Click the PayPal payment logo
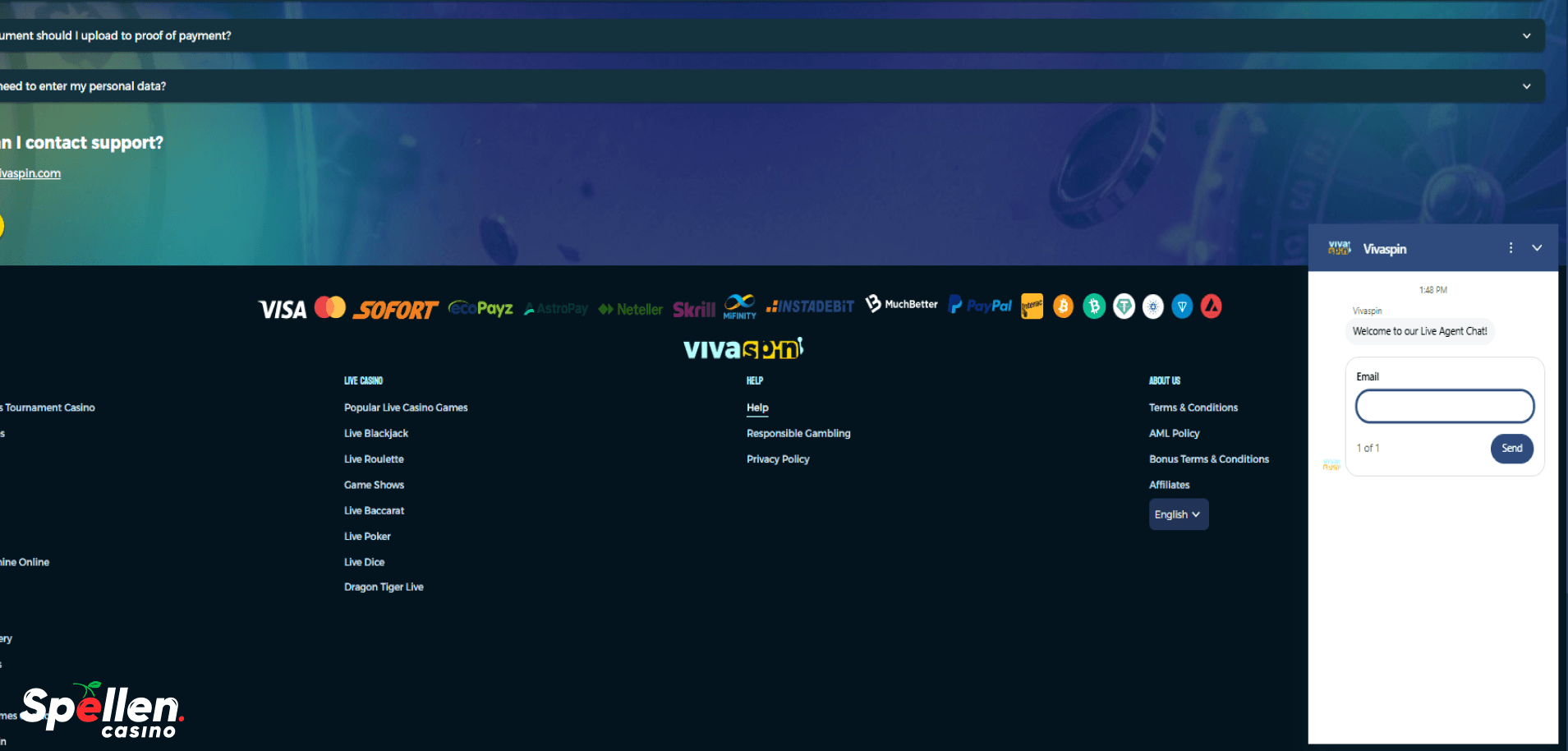Image resolution: width=1568 pixels, height=751 pixels. [980, 306]
